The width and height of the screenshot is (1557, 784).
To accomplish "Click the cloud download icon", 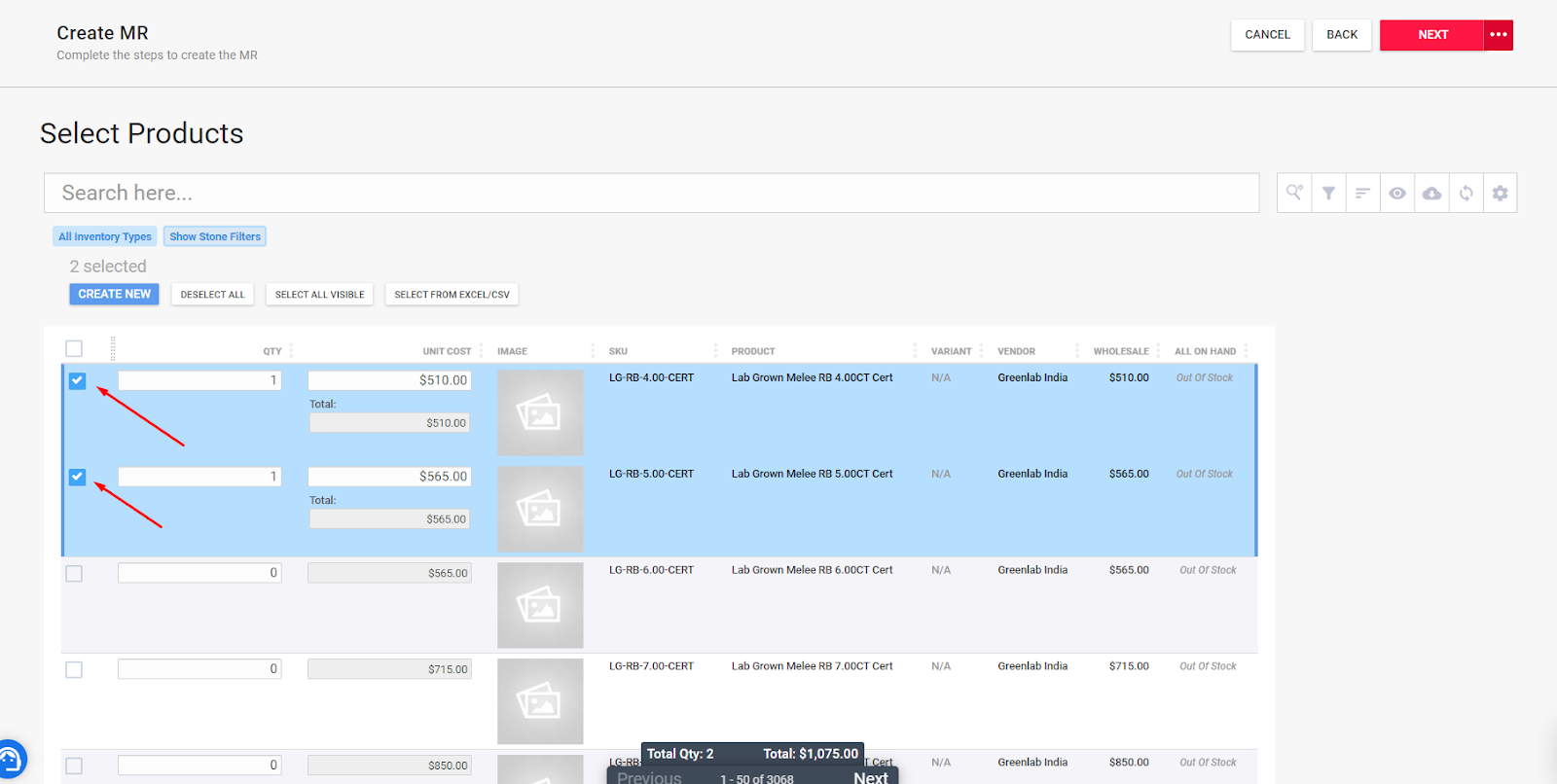I will pyautogui.click(x=1431, y=193).
